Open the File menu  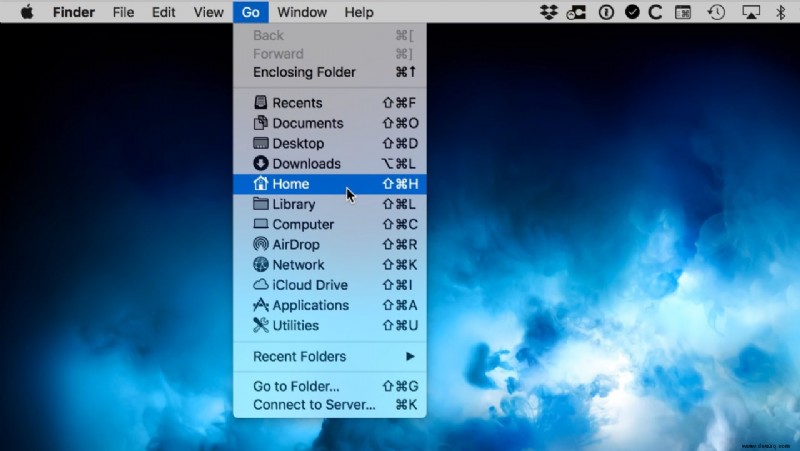click(123, 12)
